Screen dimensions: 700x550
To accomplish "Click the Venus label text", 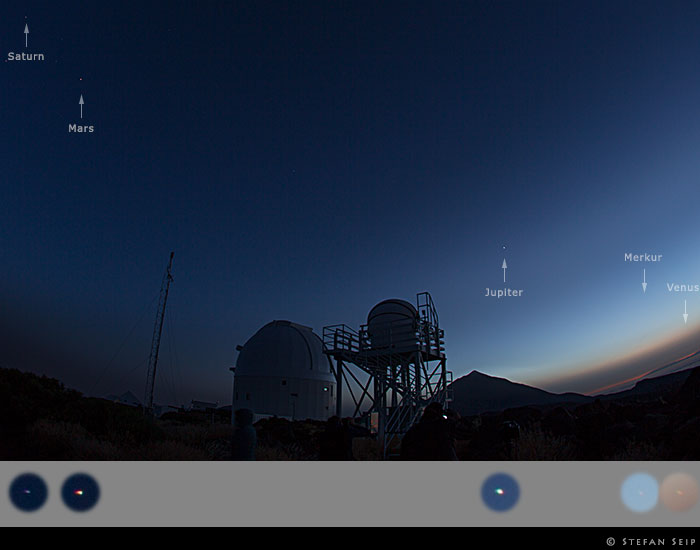I will pyautogui.click(x=683, y=288).
